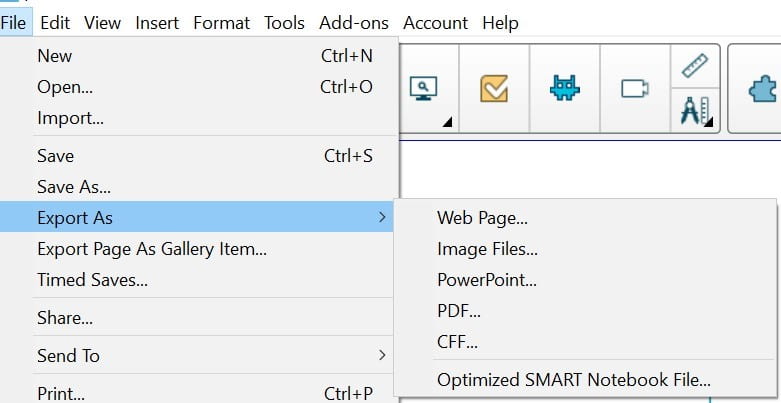Open the response assessment checkmark tool
Image resolution: width=781 pixels, height=403 pixels.
tap(494, 89)
